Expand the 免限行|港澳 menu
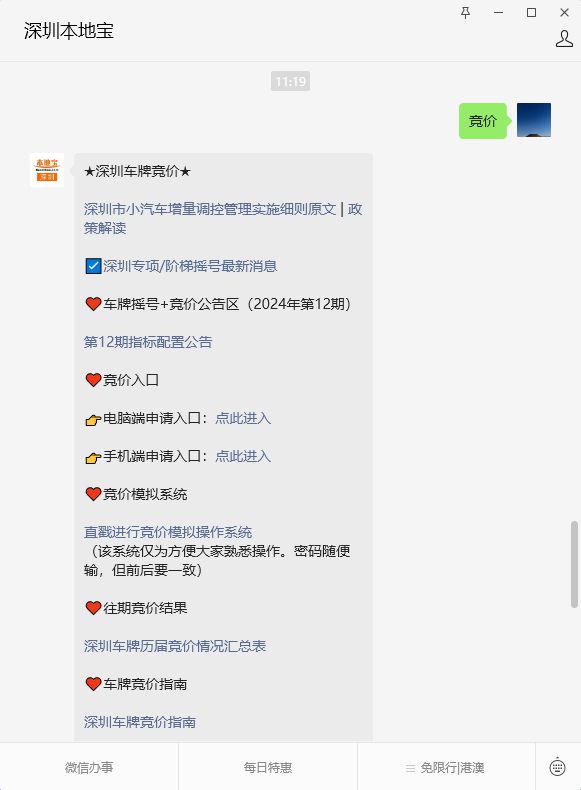581x790 pixels. (x=446, y=767)
